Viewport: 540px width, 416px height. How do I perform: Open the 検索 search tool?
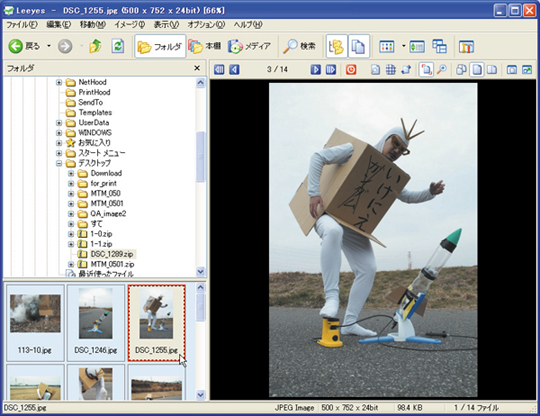[299, 46]
